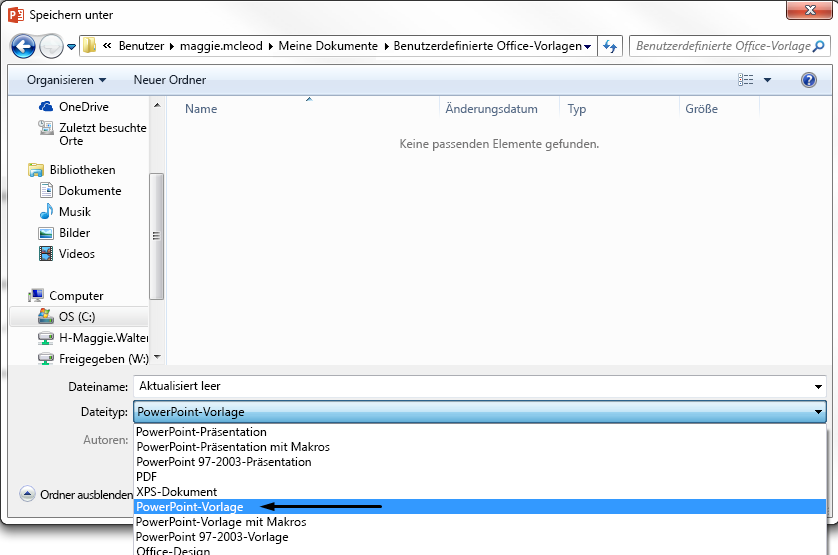Sort by the Typ column header
This screenshot has height=555, width=838.
coord(577,109)
